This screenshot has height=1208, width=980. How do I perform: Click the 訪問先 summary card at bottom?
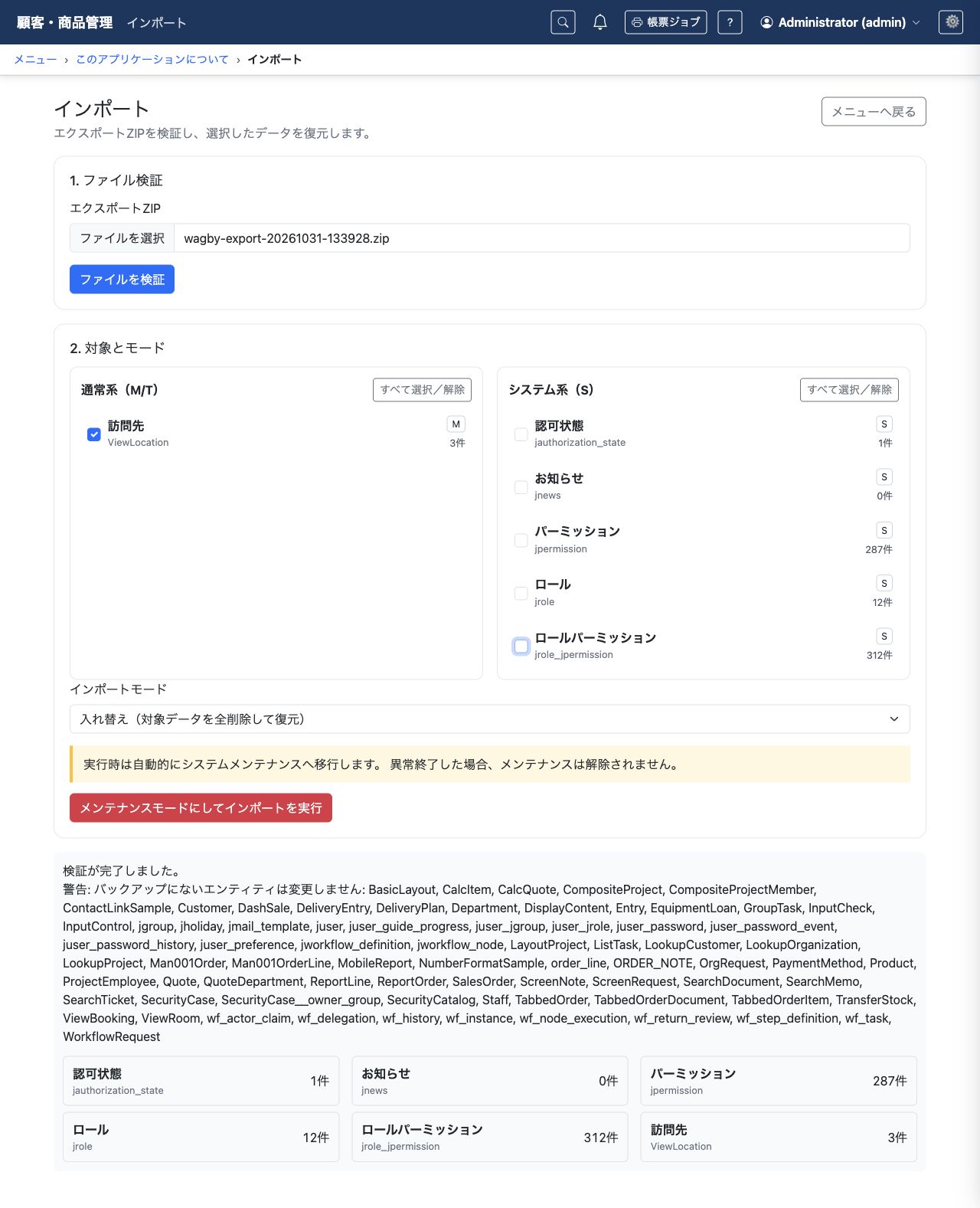pyautogui.click(x=779, y=1138)
